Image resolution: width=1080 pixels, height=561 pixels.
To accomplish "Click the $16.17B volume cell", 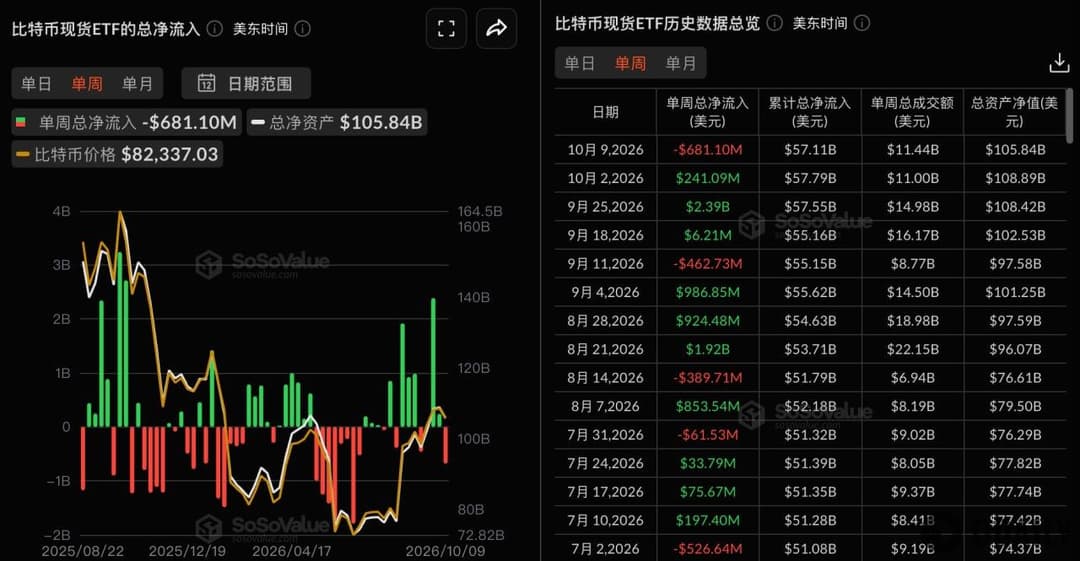I will click(x=913, y=235).
